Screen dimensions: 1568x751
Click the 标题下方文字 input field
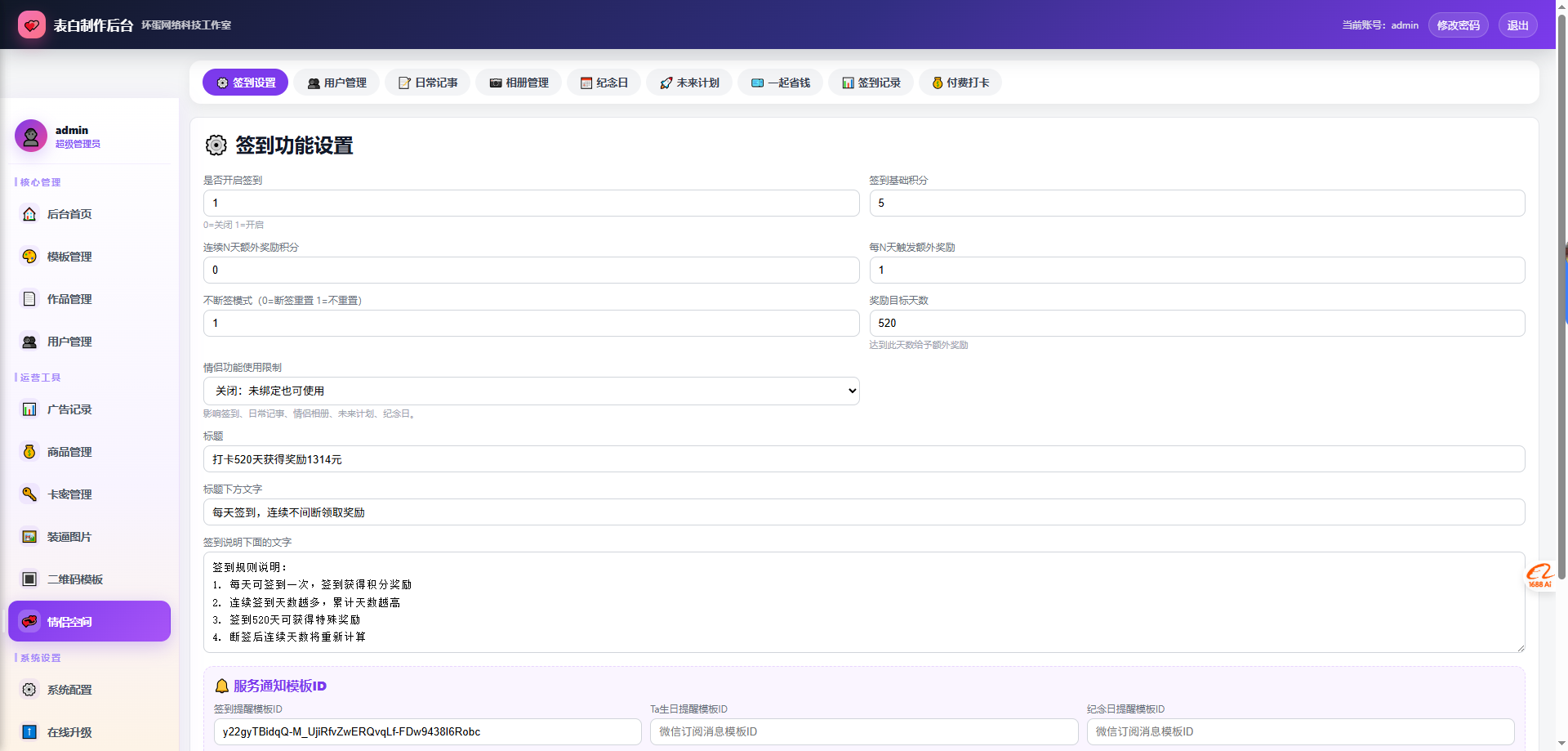point(864,512)
